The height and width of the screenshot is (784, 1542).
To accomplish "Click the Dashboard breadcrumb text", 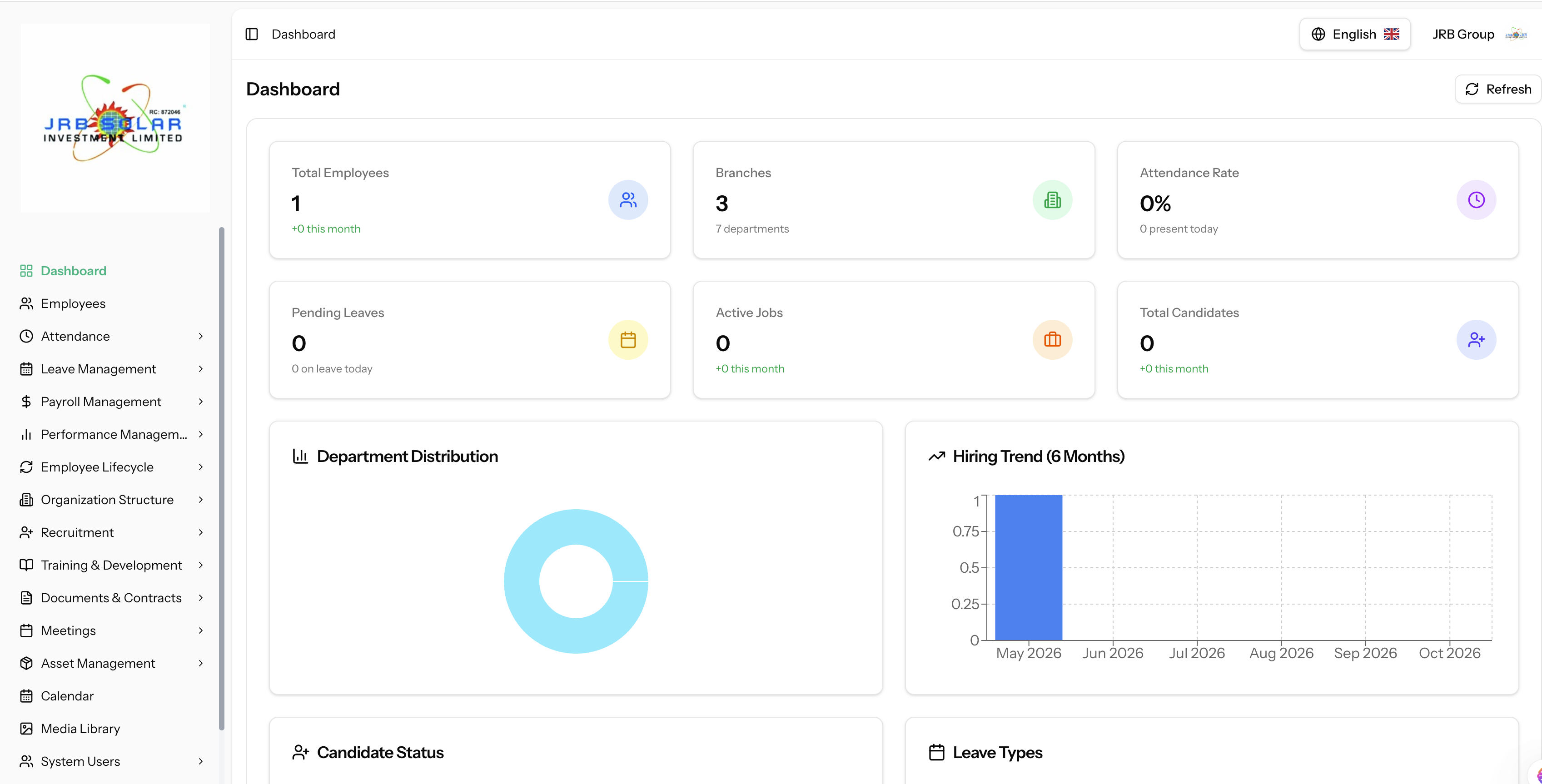I will tap(303, 34).
